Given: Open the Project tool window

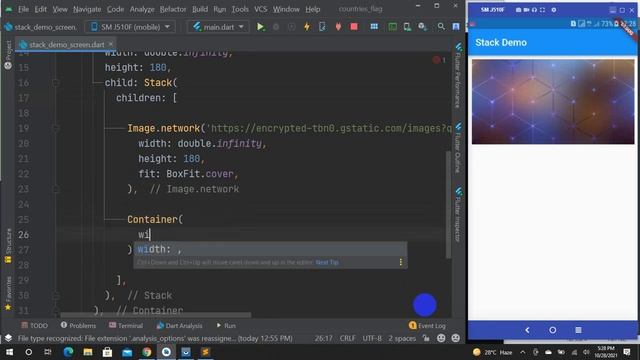Looking at the screenshot, I should point(8,55).
